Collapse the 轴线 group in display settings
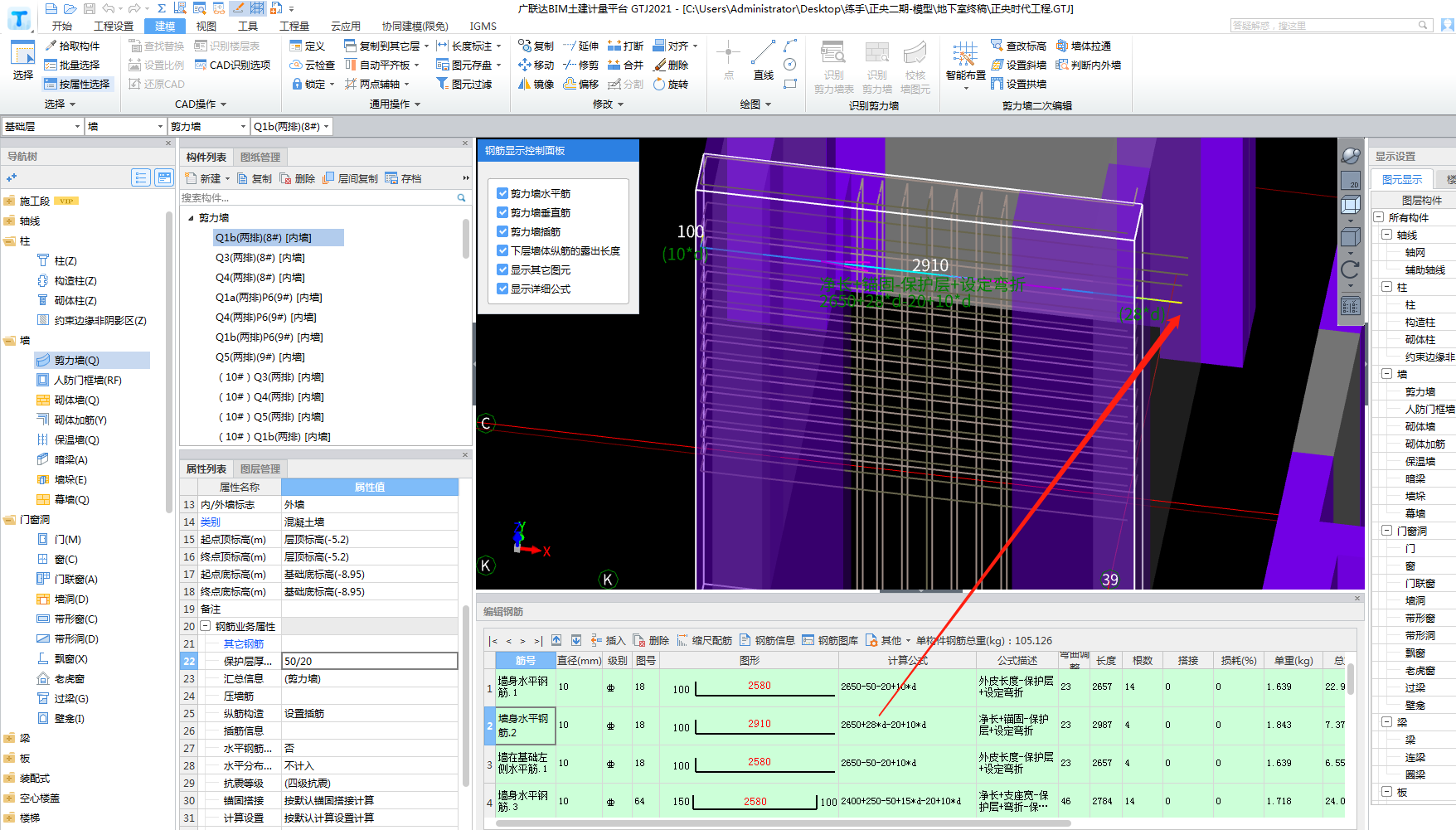This screenshot has height=830, width=1456. click(1387, 235)
